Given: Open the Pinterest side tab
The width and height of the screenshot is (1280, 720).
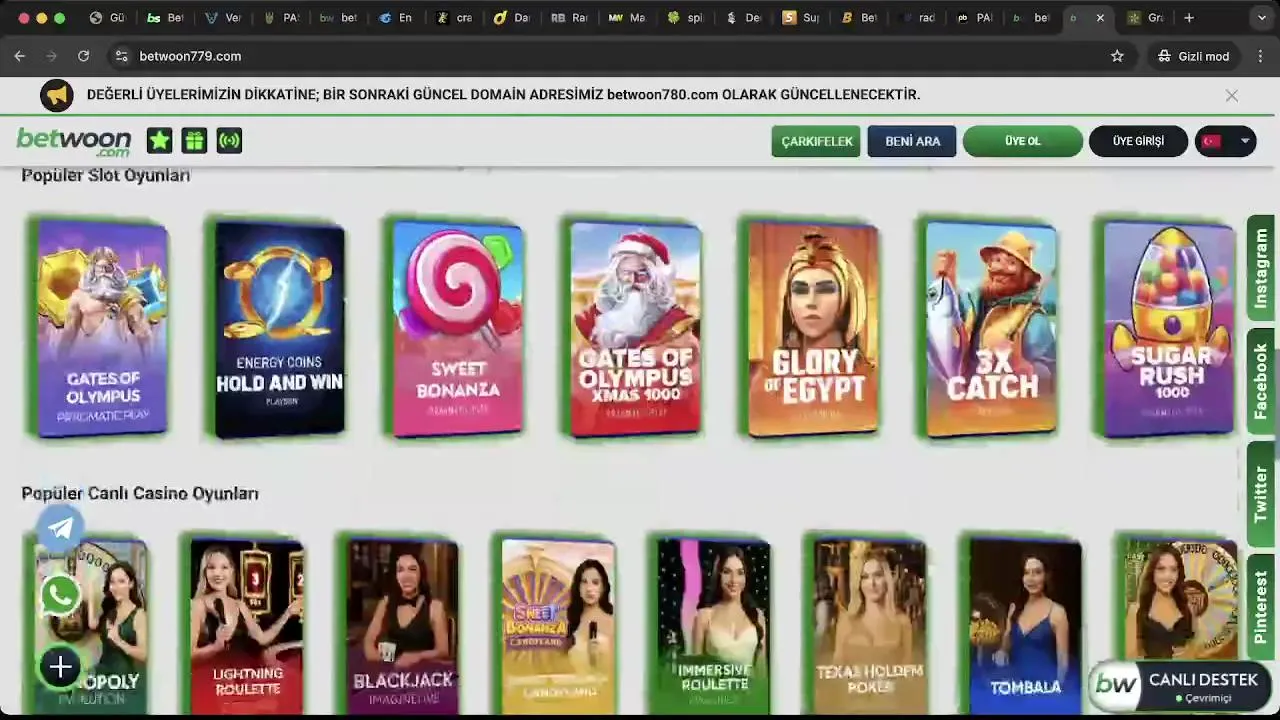Looking at the screenshot, I should [x=1261, y=607].
